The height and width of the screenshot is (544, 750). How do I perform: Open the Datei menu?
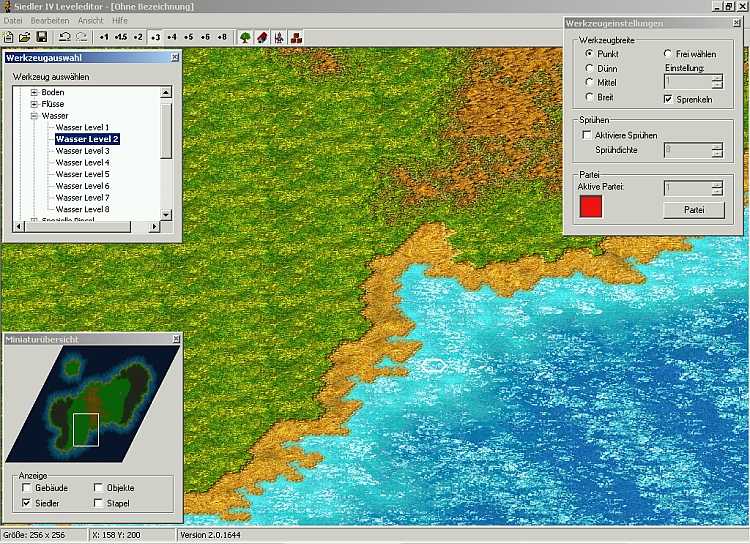[13, 21]
